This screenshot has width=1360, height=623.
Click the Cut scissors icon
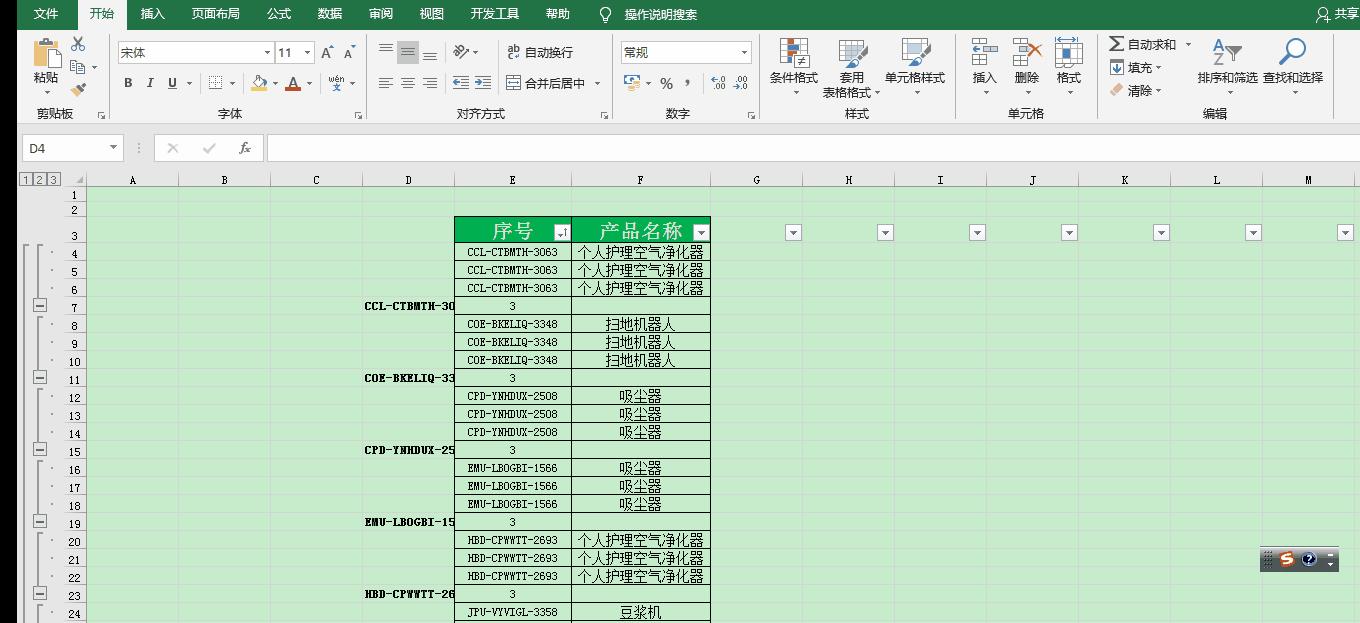pyautogui.click(x=78, y=44)
